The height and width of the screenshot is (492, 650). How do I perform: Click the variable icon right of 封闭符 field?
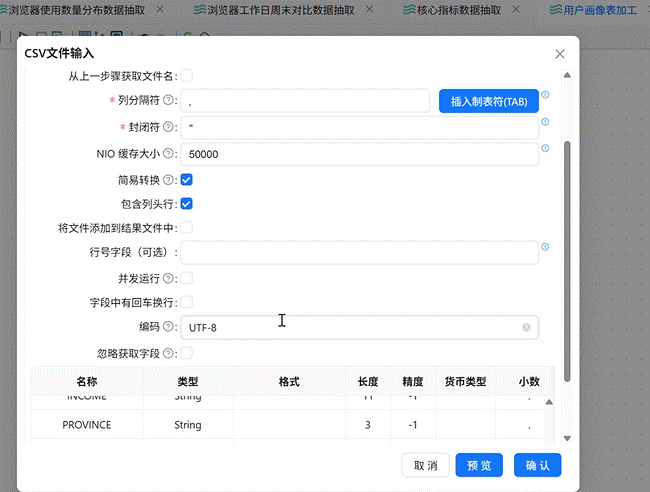[545, 122]
